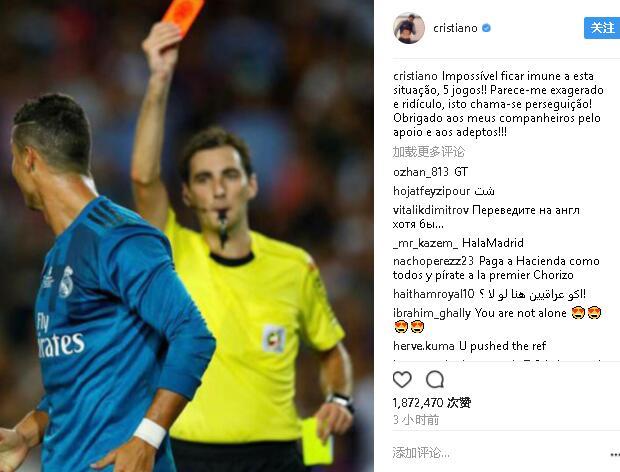
Task: View the 1,872,470 likes list
Action: pos(431,403)
